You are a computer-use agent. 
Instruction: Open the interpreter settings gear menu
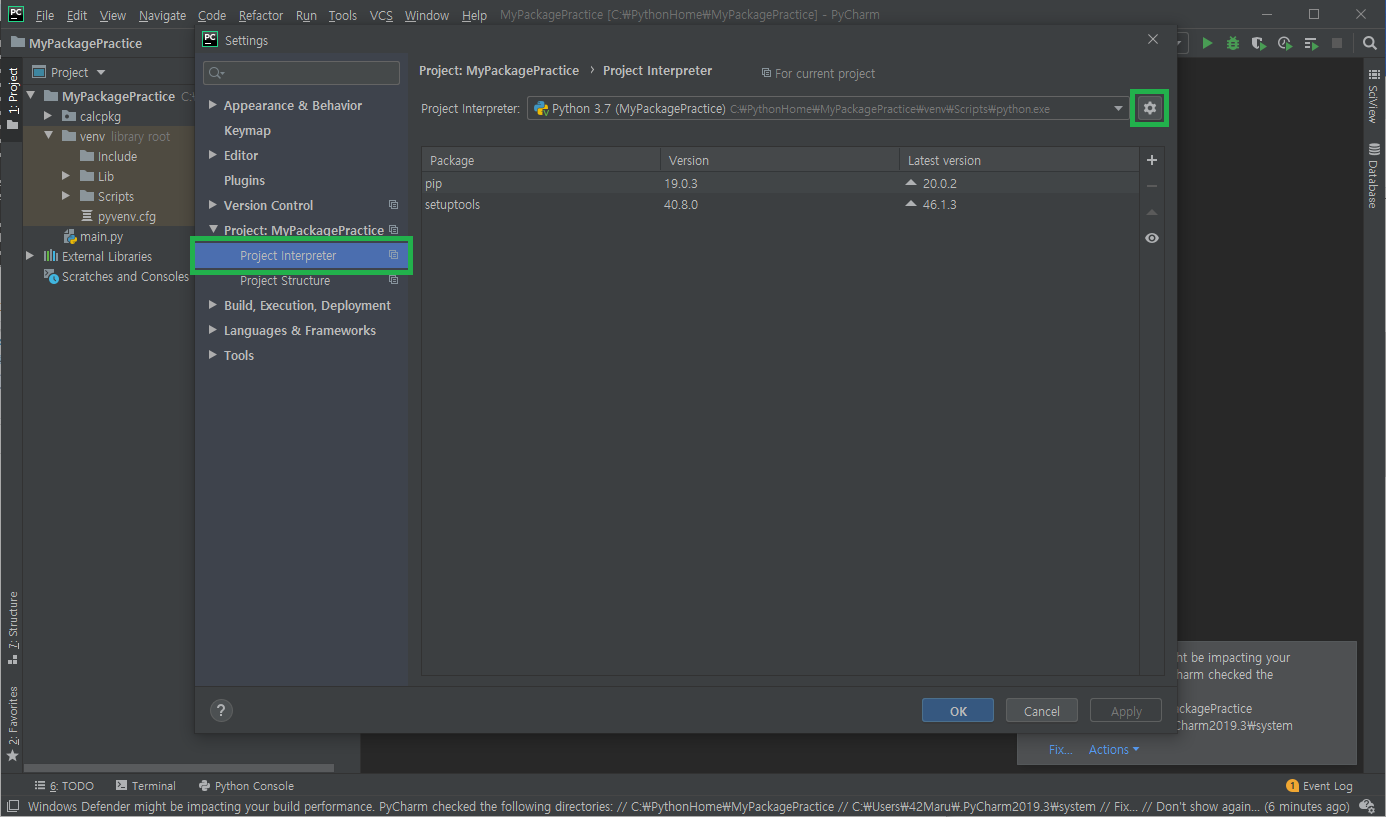pyautogui.click(x=1149, y=108)
